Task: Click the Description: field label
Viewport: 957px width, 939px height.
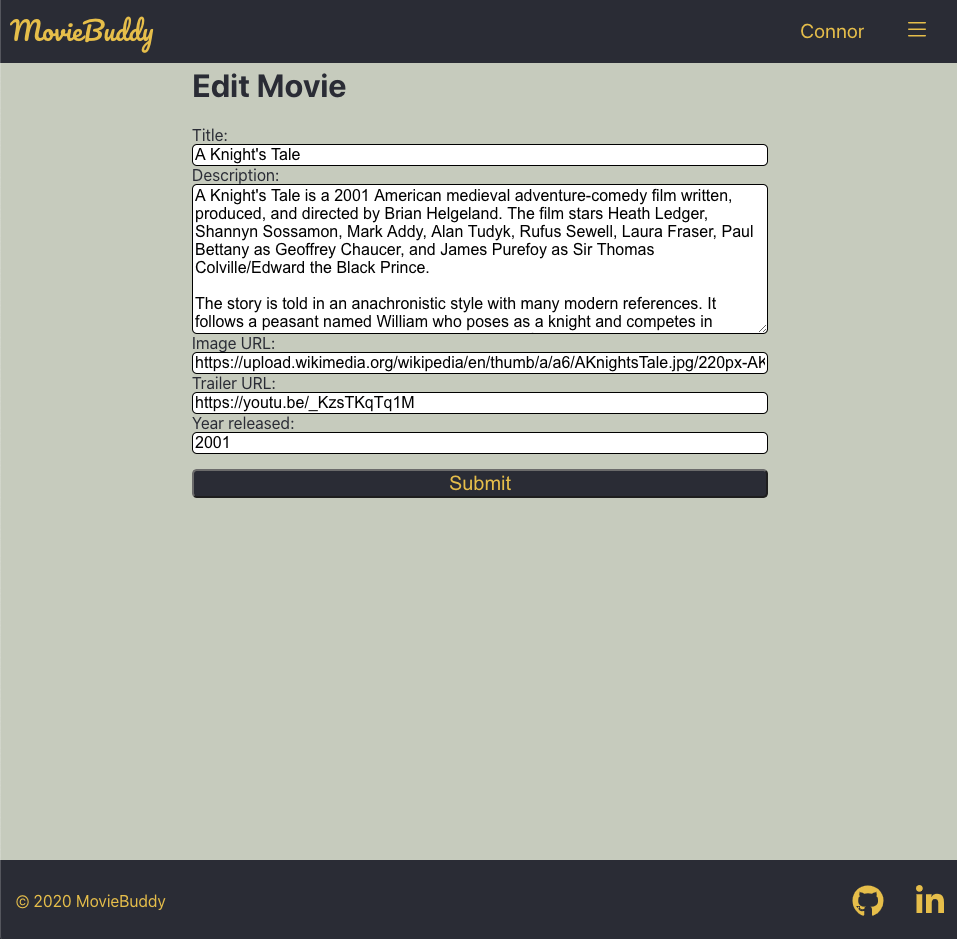Action: [x=235, y=175]
